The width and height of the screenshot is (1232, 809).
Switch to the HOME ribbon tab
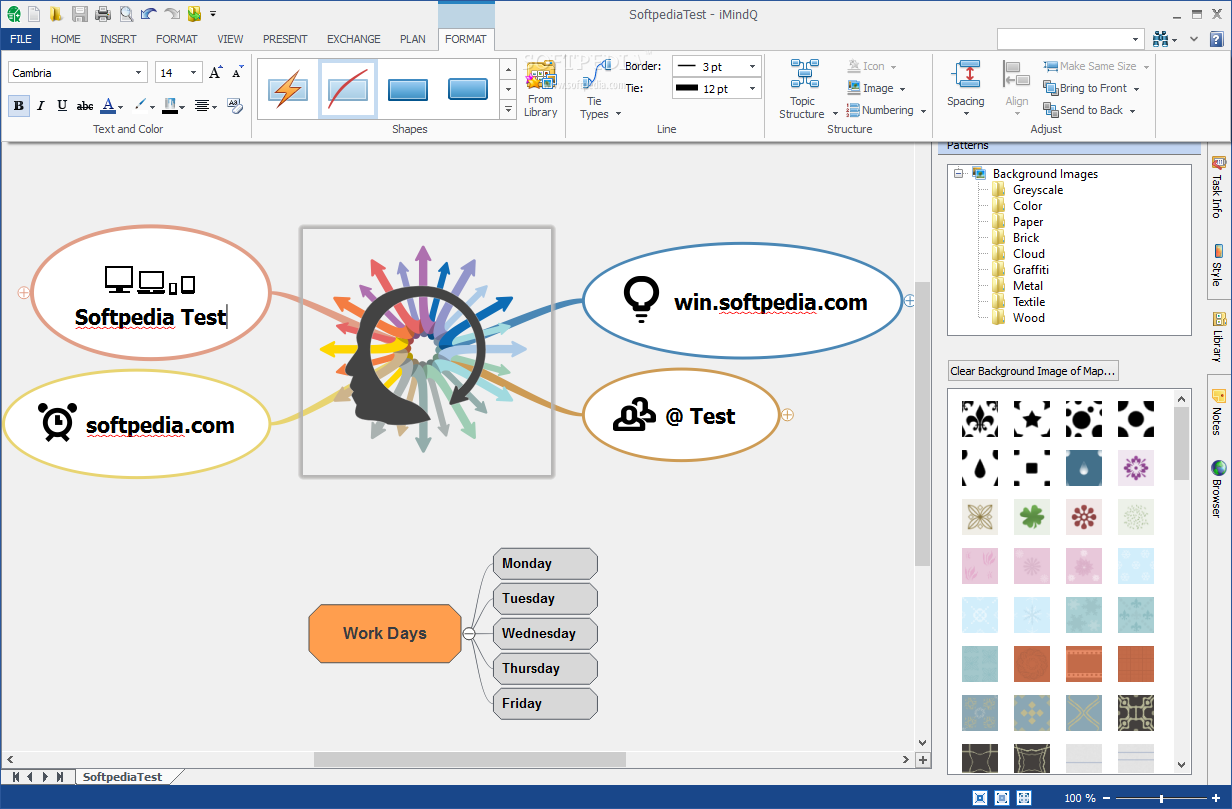(x=66, y=39)
